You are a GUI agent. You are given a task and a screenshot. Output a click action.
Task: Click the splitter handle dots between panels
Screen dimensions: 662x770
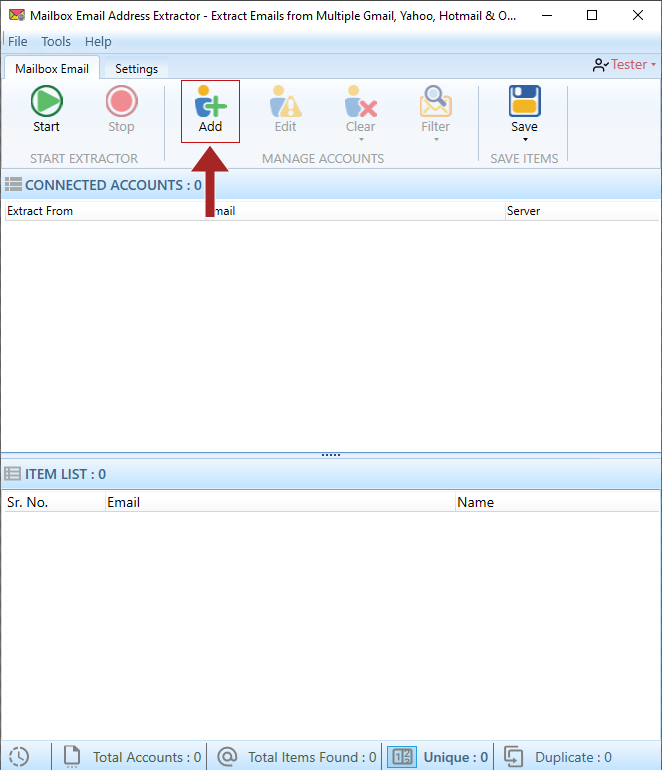(x=331, y=455)
